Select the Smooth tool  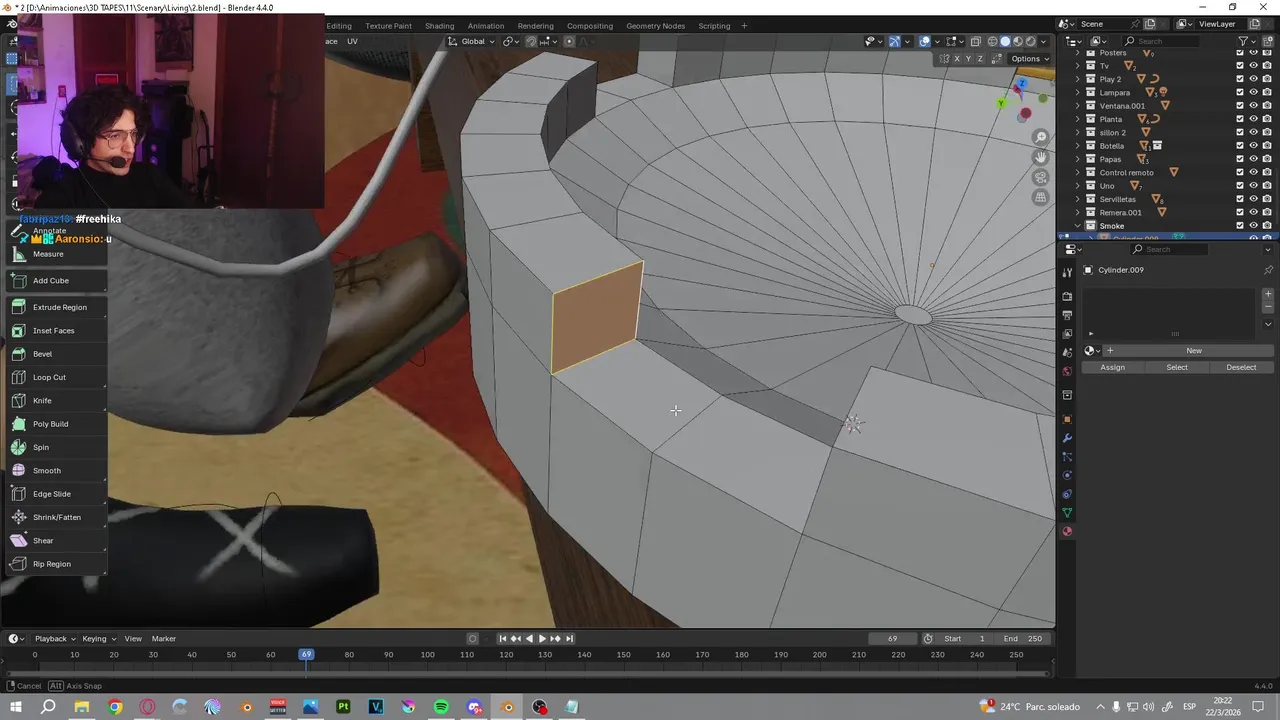(x=56, y=470)
